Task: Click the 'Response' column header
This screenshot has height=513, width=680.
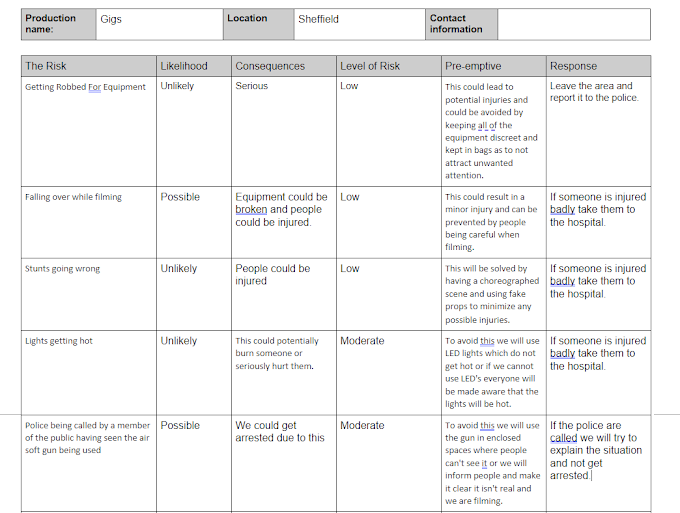Action: [598, 66]
